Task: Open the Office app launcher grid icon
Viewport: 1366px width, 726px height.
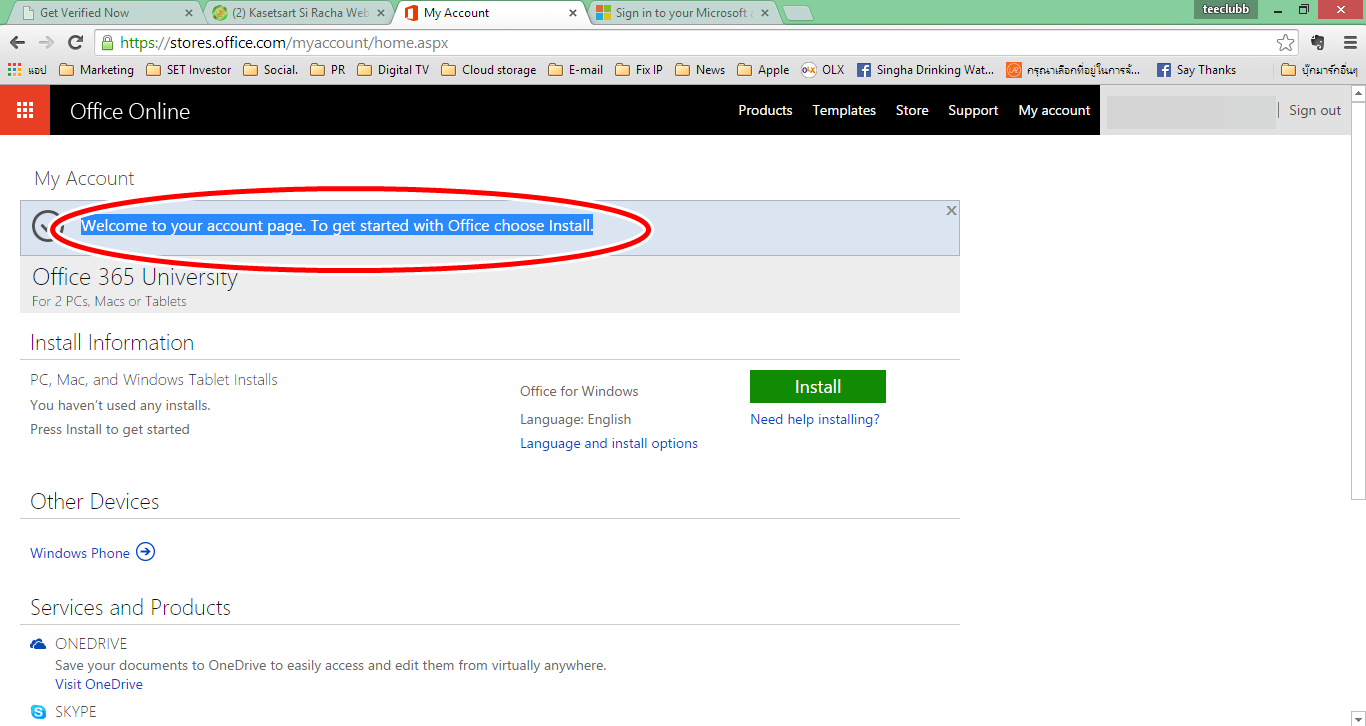Action: click(25, 110)
